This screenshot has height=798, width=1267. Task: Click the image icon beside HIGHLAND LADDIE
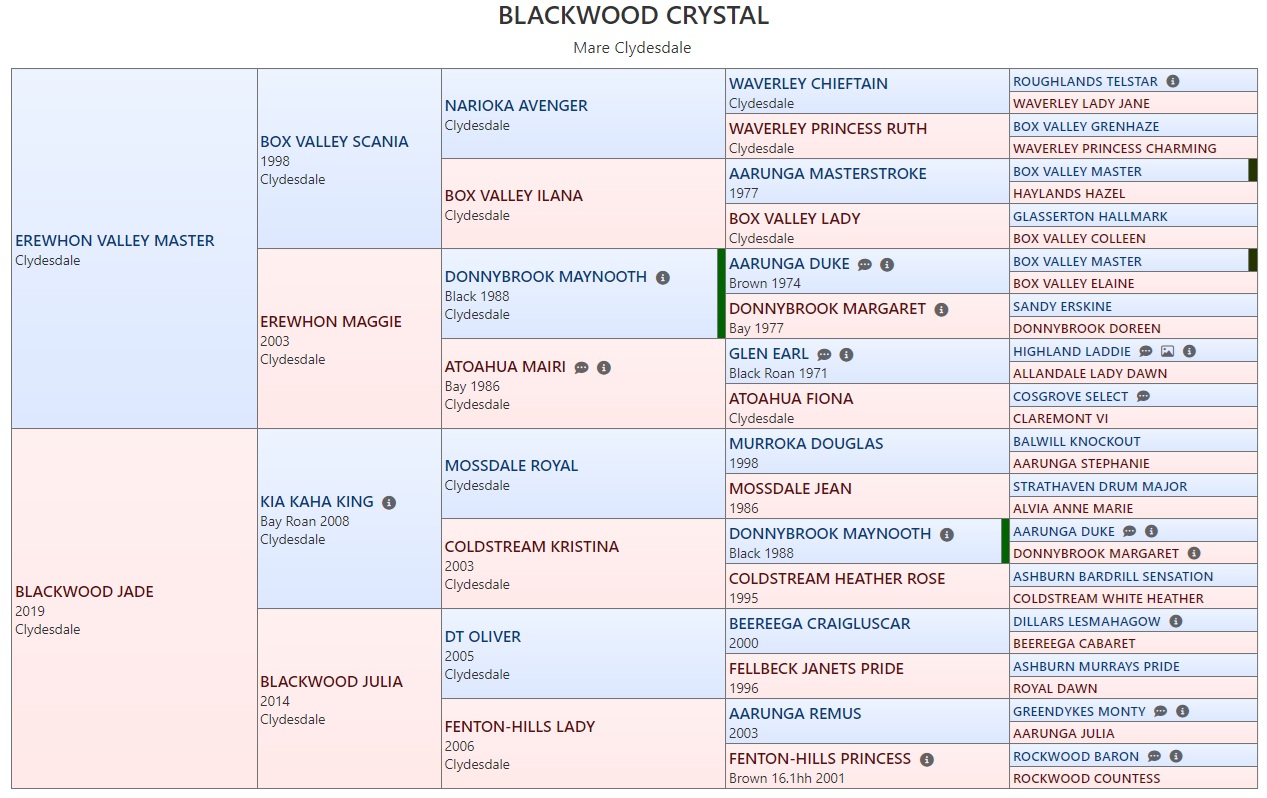click(x=1167, y=352)
